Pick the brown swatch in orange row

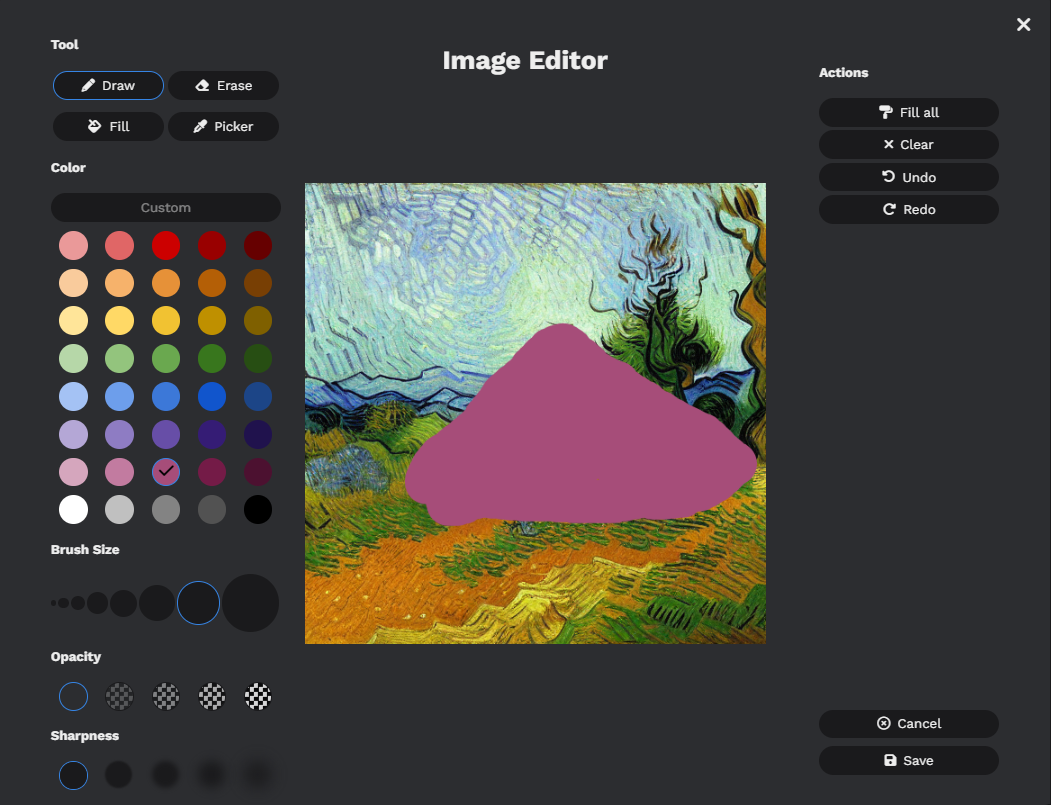point(258,283)
